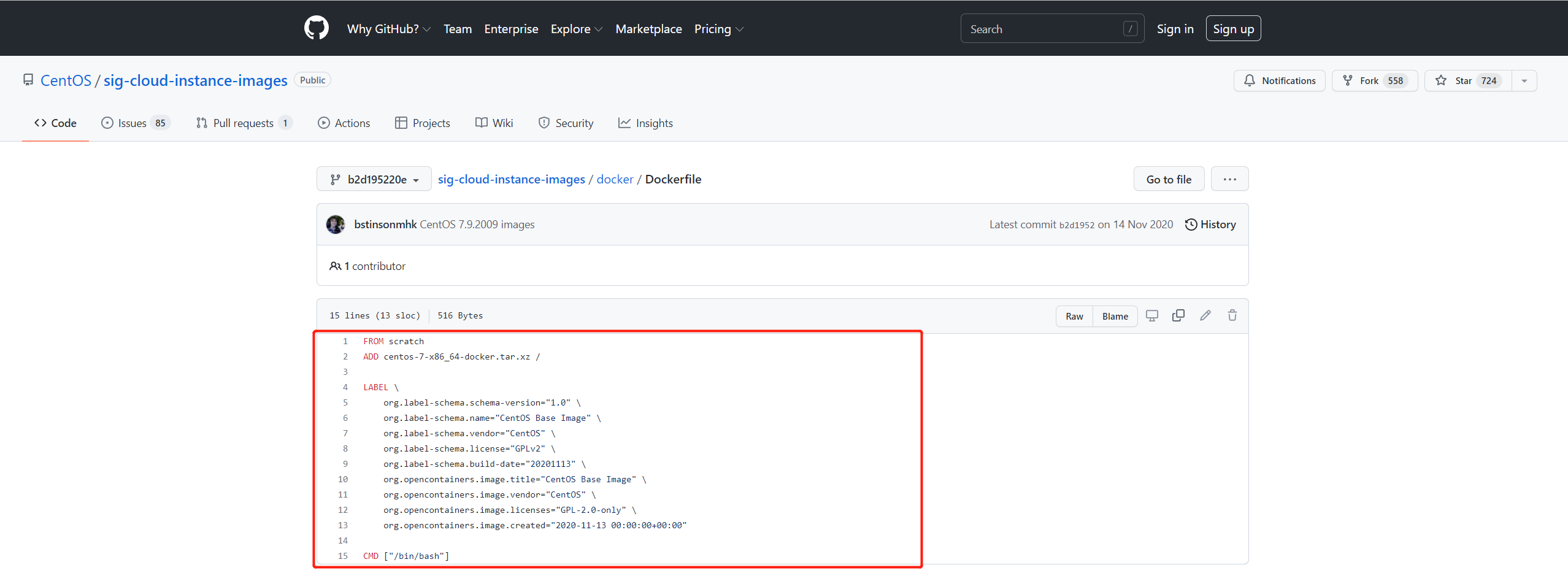Click bstinsonmhk's avatar
Viewport: 1568px width, 581px height.
(x=336, y=225)
